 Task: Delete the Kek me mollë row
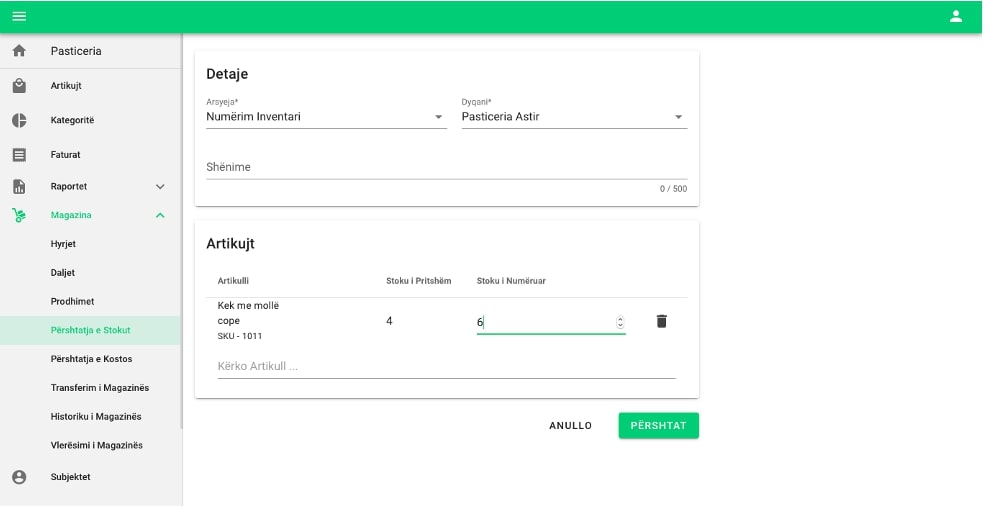661,321
